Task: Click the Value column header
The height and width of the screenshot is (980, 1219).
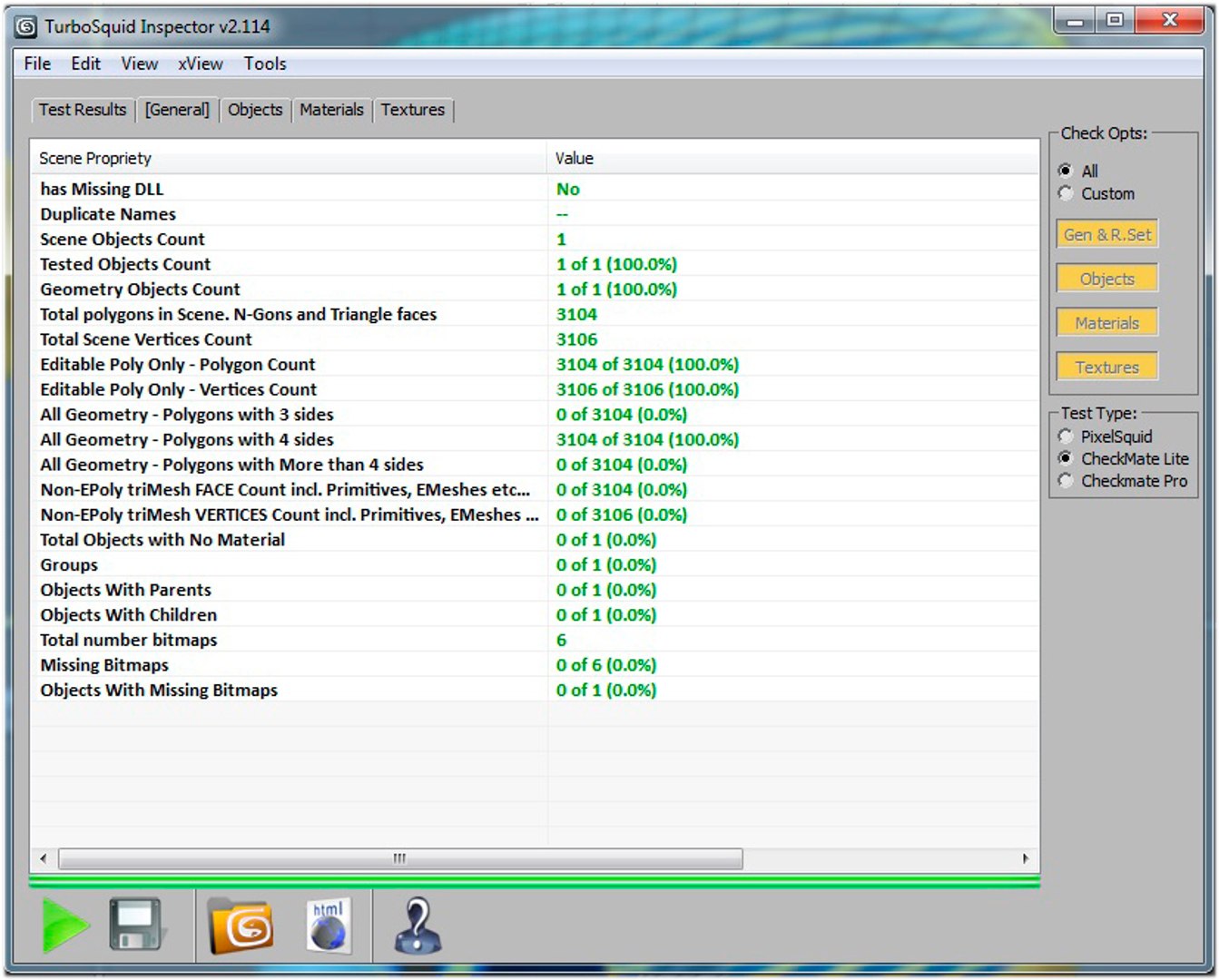Action: [x=793, y=158]
